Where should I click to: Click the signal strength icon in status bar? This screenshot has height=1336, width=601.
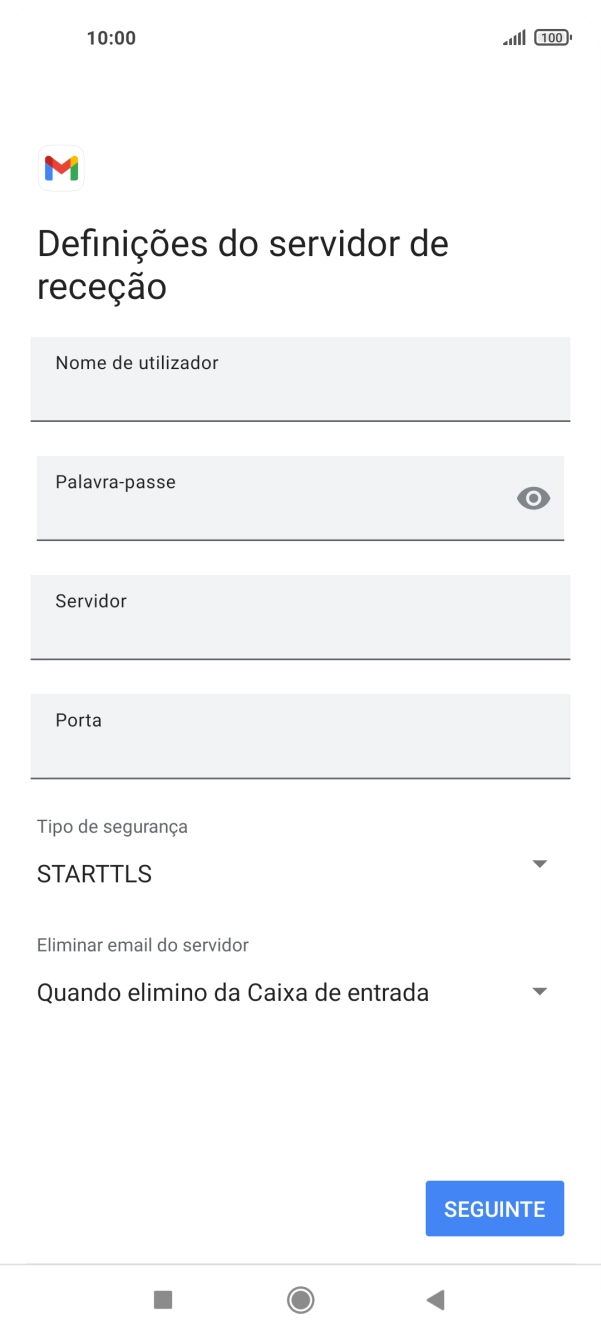click(514, 37)
